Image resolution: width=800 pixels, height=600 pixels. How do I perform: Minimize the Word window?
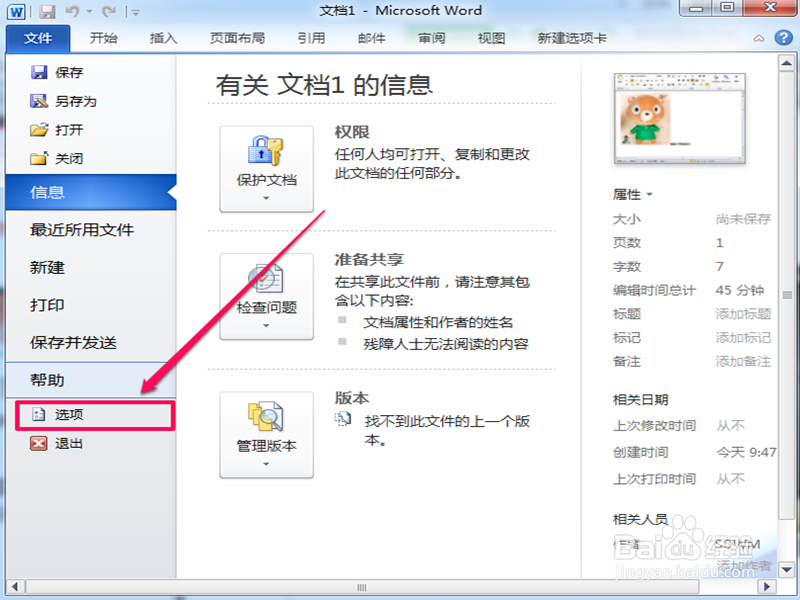pos(695,8)
